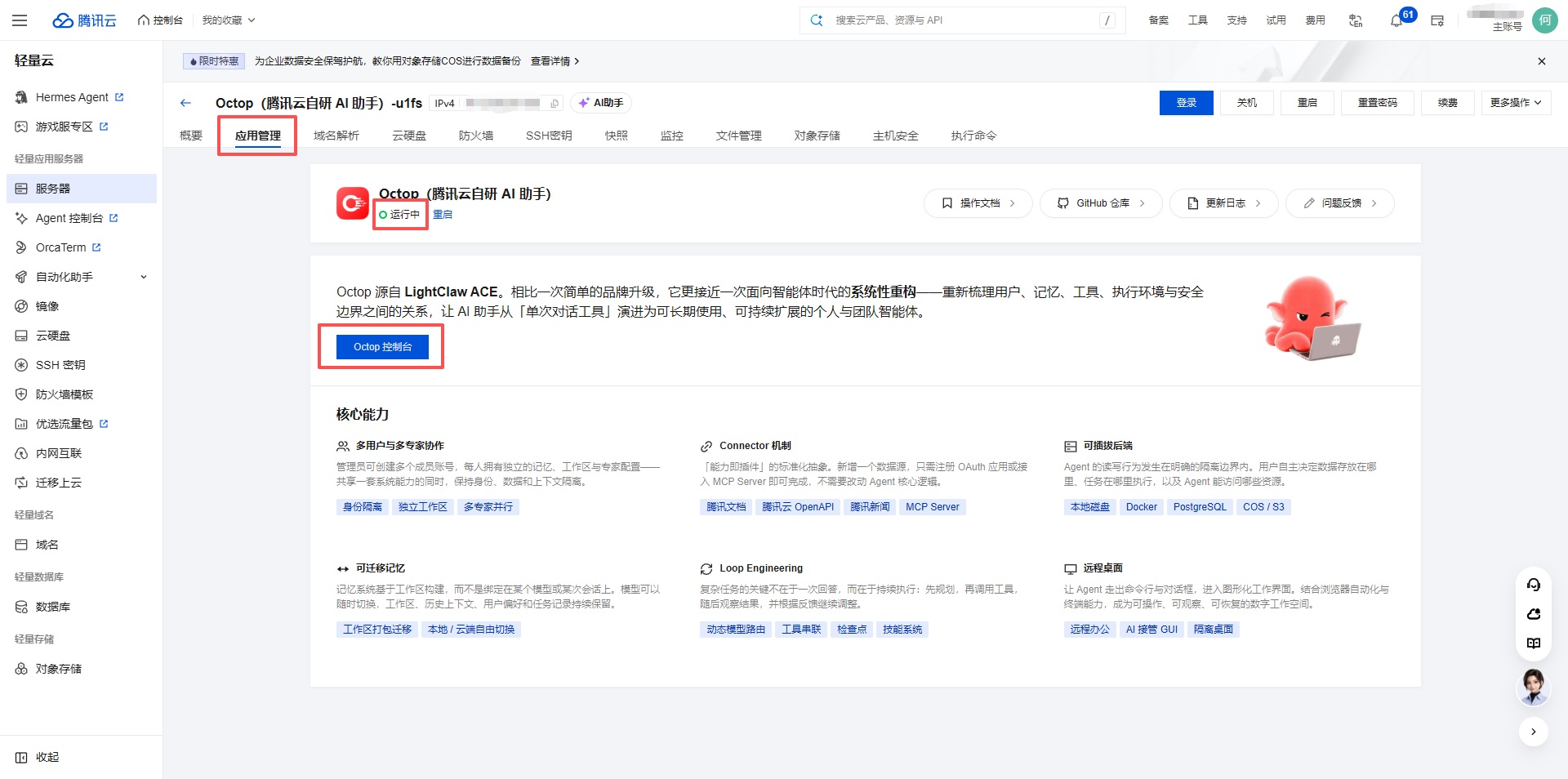Click the 关机 button
The height and width of the screenshot is (779, 1568).
click(1247, 103)
